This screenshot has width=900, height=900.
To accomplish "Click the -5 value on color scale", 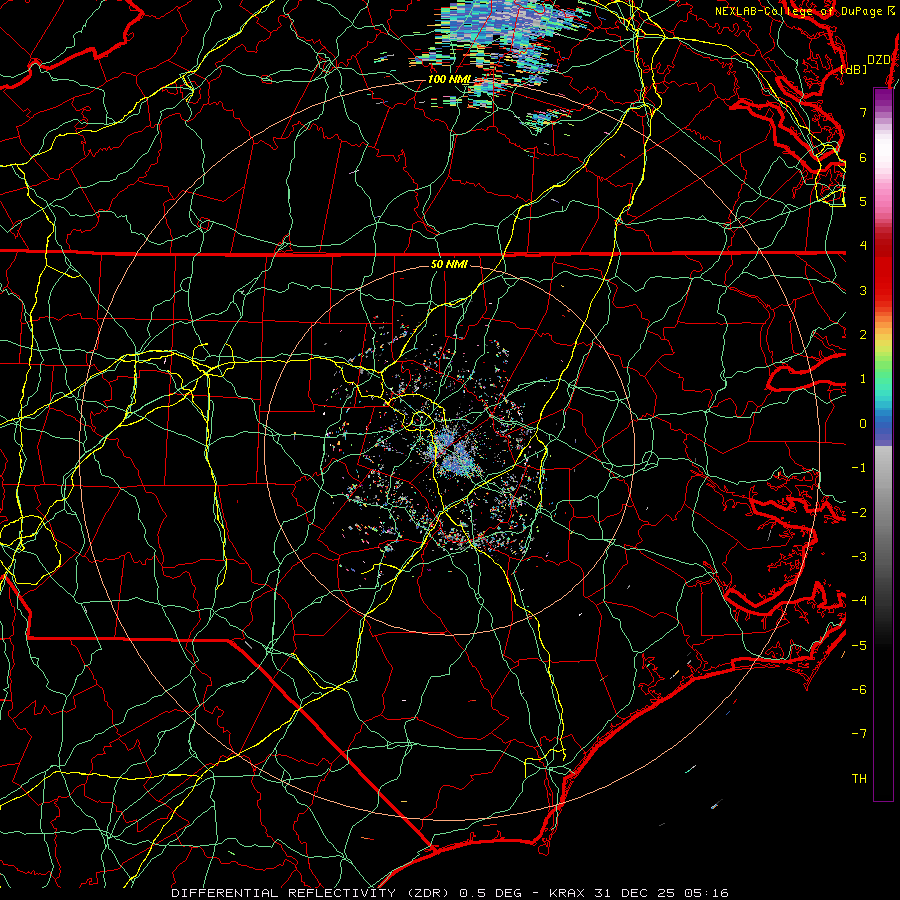I will pyautogui.click(x=859, y=646).
